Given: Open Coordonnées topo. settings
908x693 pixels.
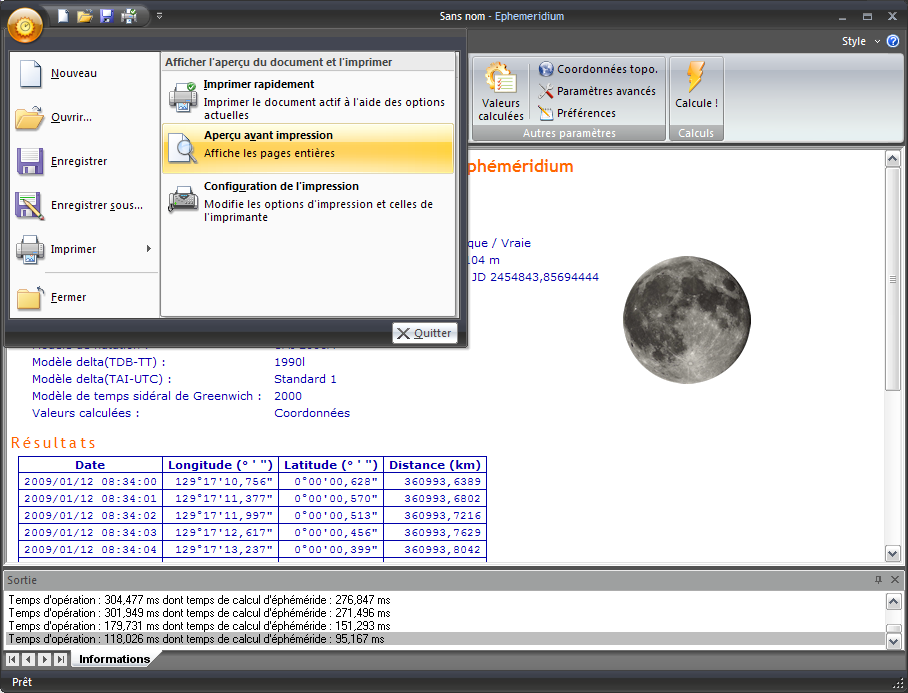Looking at the screenshot, I should pos(598,69).
